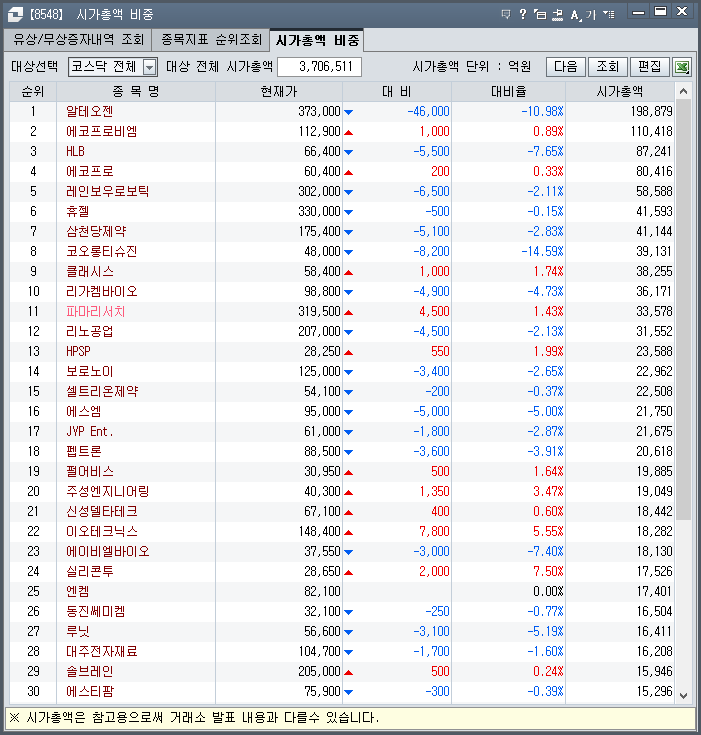Image resolution: width=701 pixels, height=735 pixels.
Task: Click the large font size A icon
Action: click(575, 15)
